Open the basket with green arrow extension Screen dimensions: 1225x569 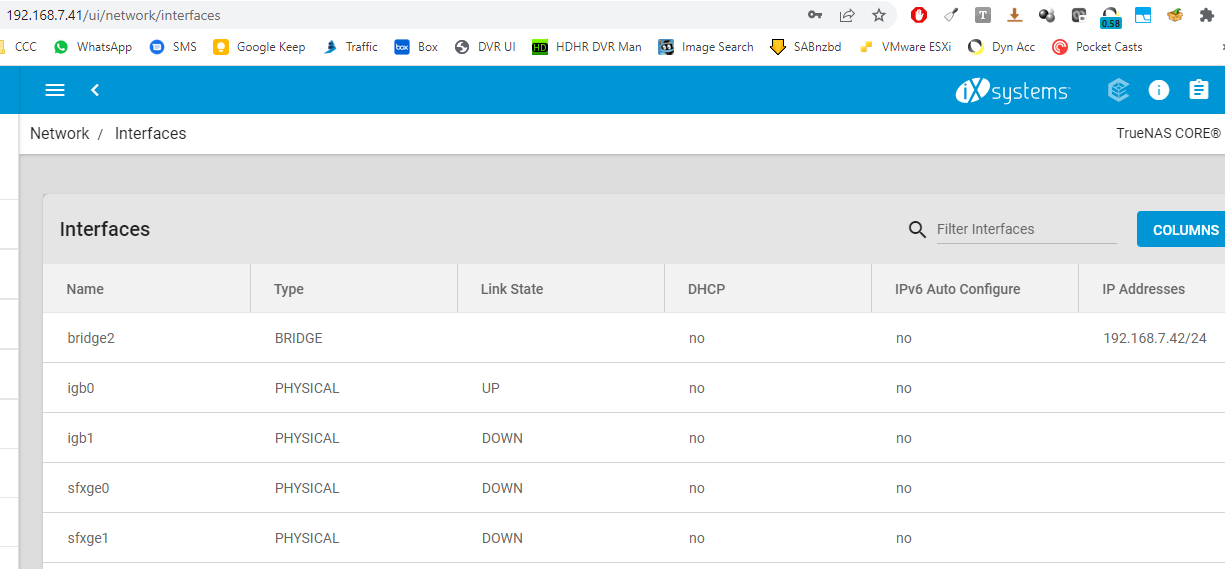pyautogui.click(x=1175, y=15)
